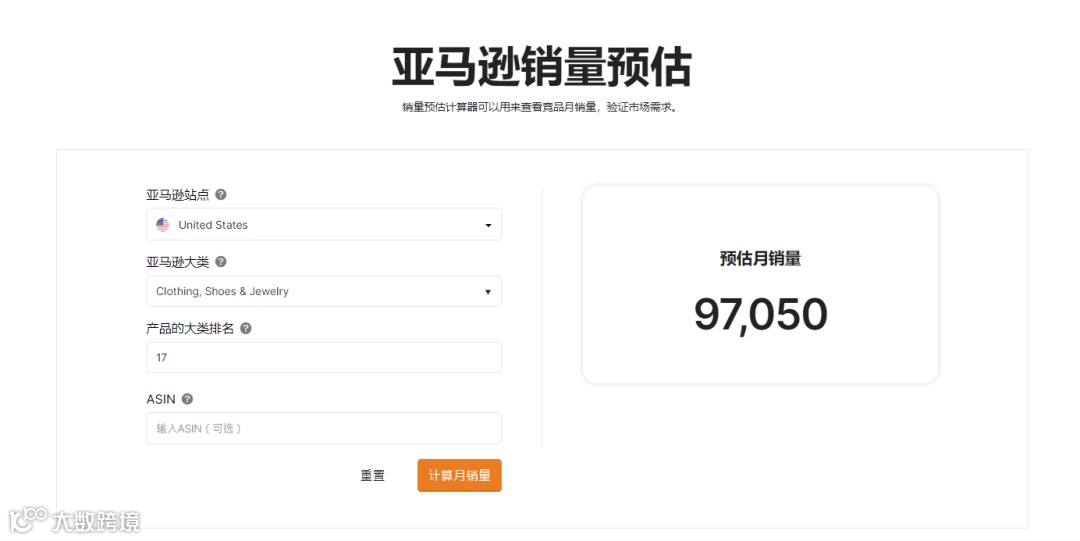Click the 产品的大类排名 field label
Screen dimensions: 1080x541
(190, 329)
